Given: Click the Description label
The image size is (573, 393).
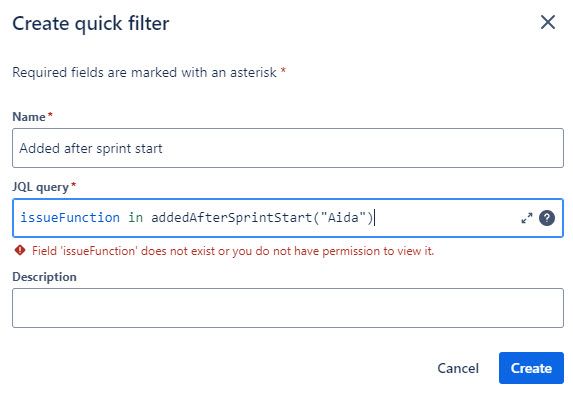Looking at the screenshot, I should coord(44,277).
